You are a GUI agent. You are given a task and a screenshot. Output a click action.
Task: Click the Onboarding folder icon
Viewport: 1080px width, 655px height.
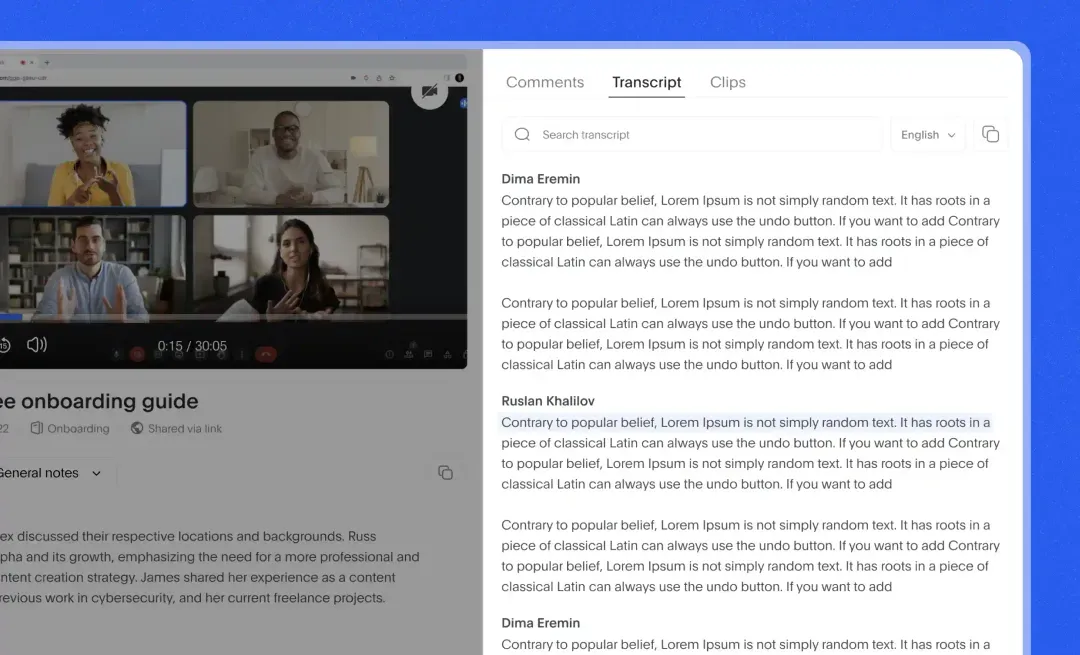[x=37, y=428]
